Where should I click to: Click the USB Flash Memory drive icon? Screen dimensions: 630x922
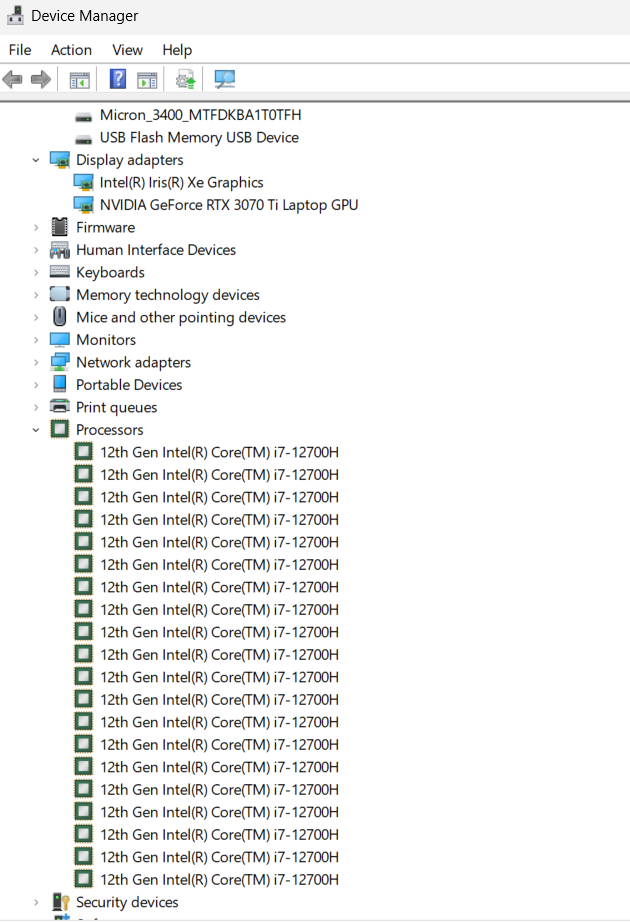pyautogui.click(x=84, y=139)
